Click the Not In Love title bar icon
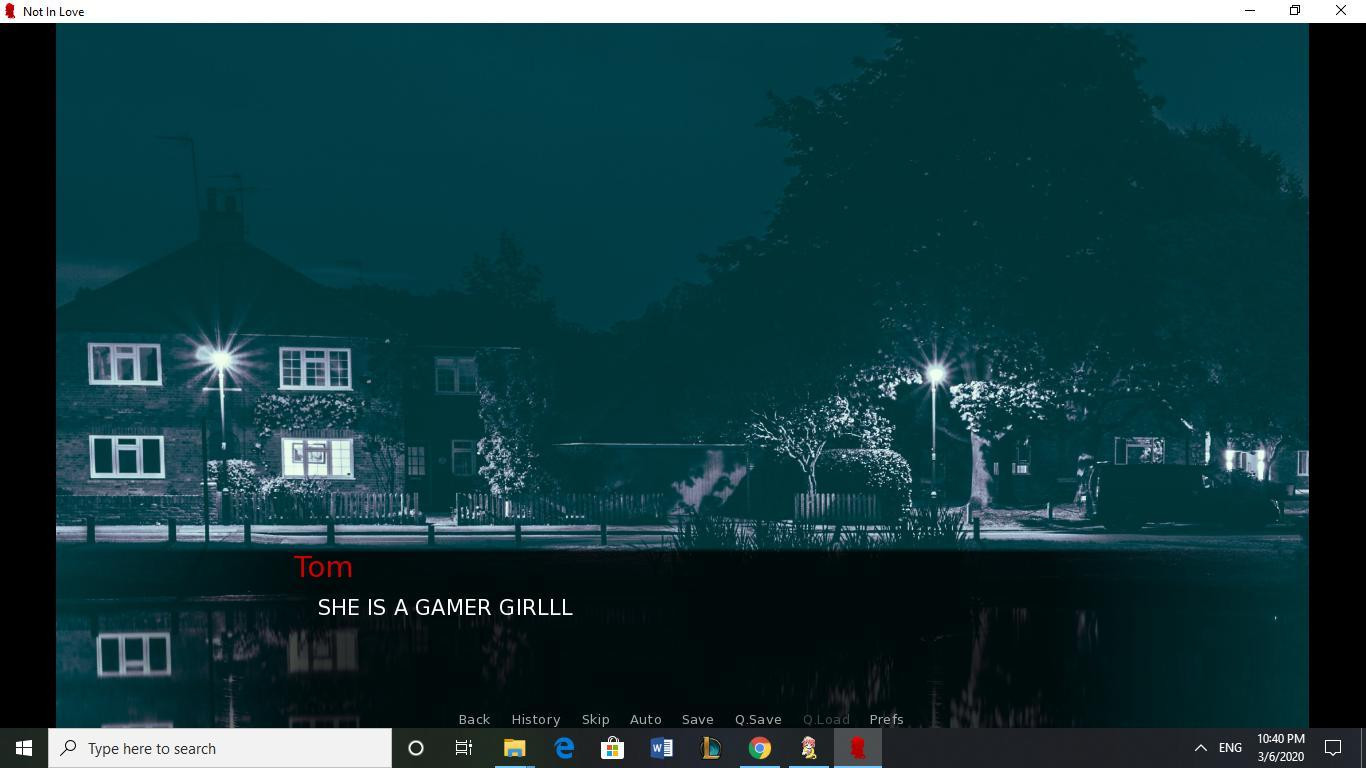The width and height of the screenshot is (1366, 768). [10, 11]
